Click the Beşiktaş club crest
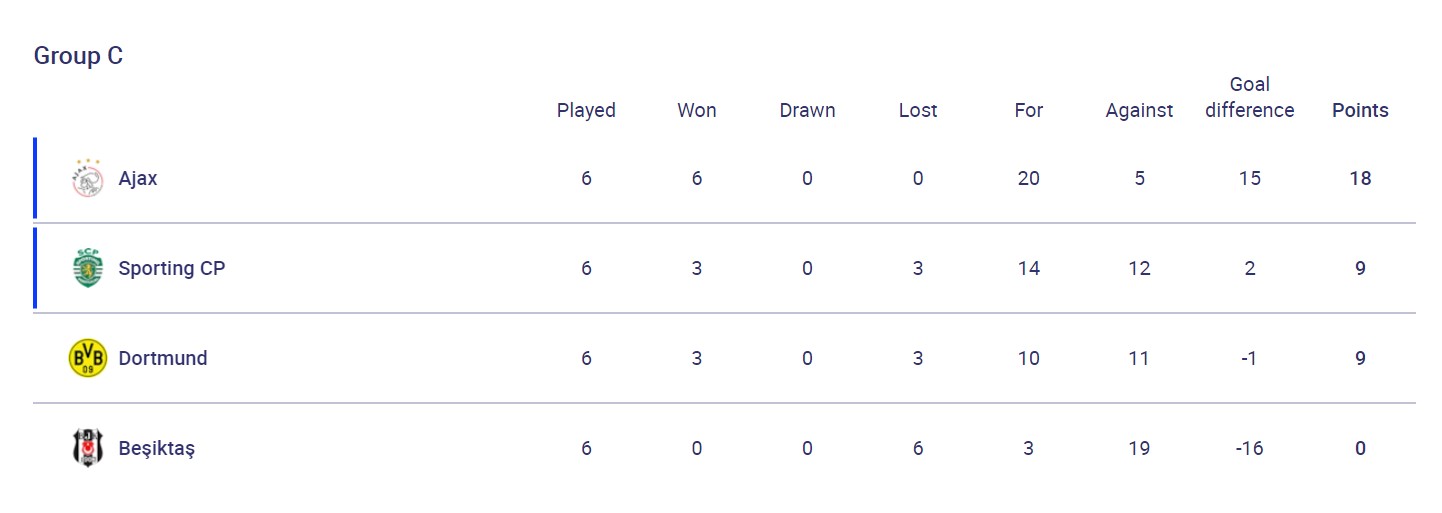Viewport: 1442px width, 513px height. click(87, 448)
